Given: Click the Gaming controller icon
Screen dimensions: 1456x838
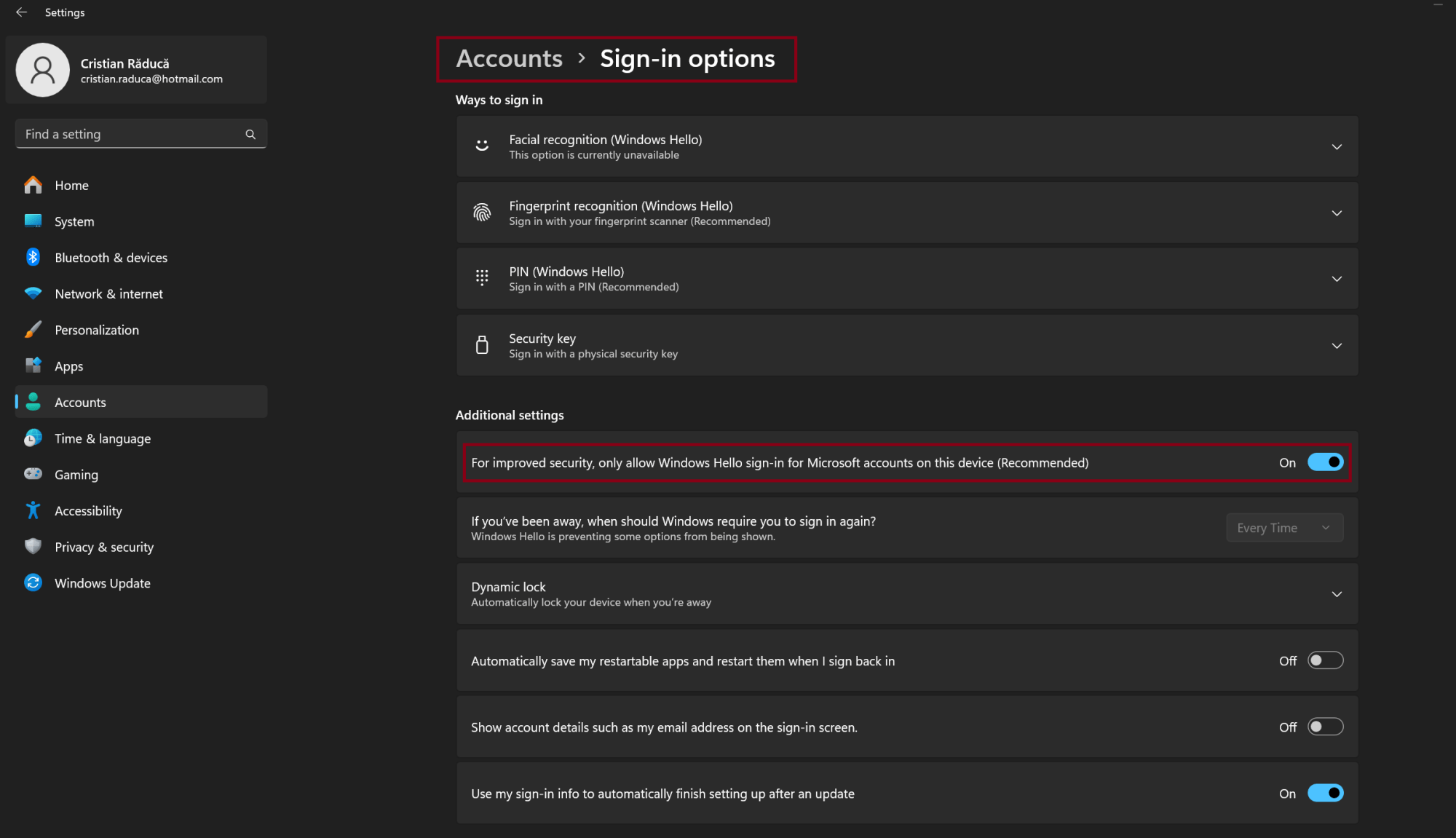Looking at the screenshot, I should [33, 475].
